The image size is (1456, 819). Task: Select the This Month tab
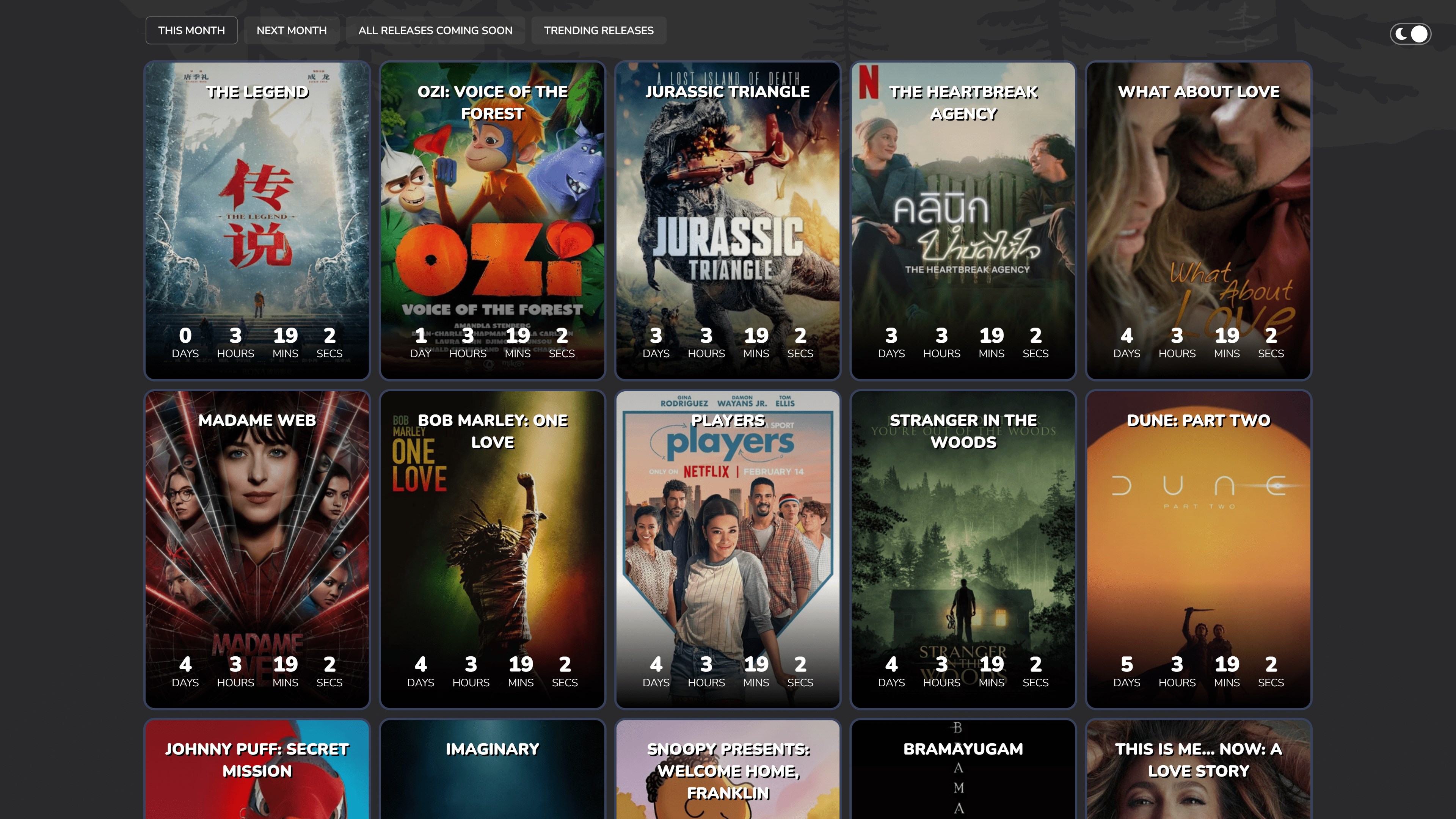pos(191,30)
